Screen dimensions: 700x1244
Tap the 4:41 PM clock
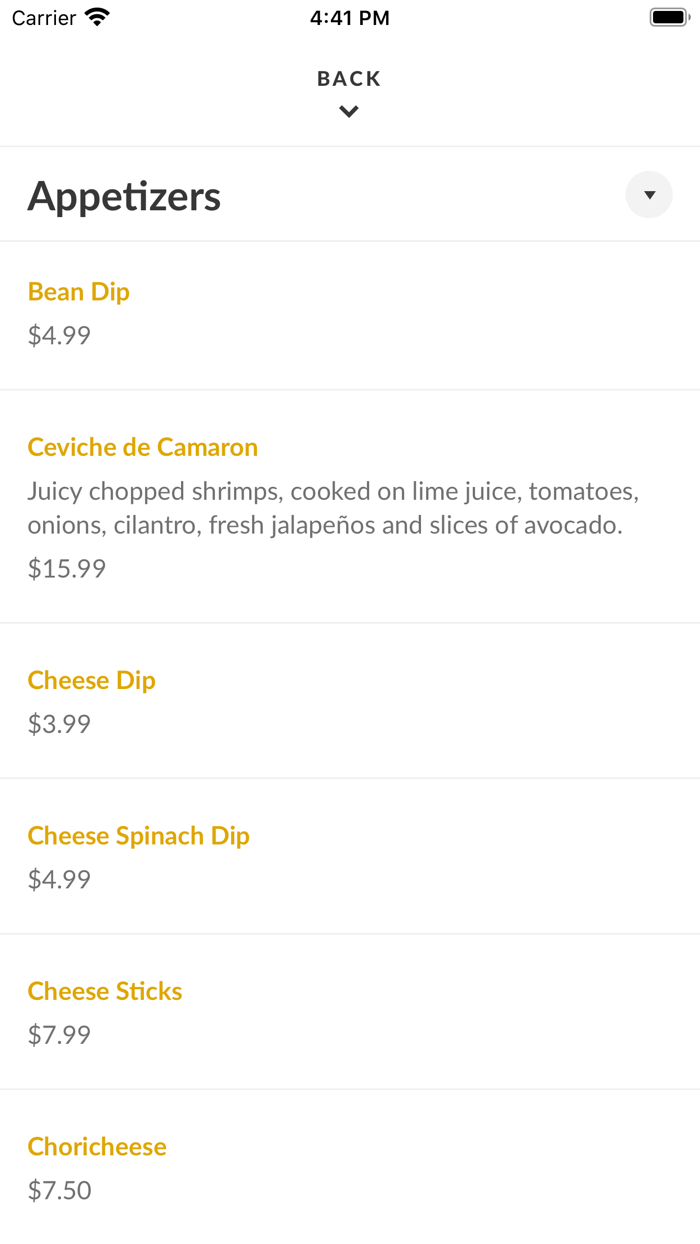[x=349, y=18]
